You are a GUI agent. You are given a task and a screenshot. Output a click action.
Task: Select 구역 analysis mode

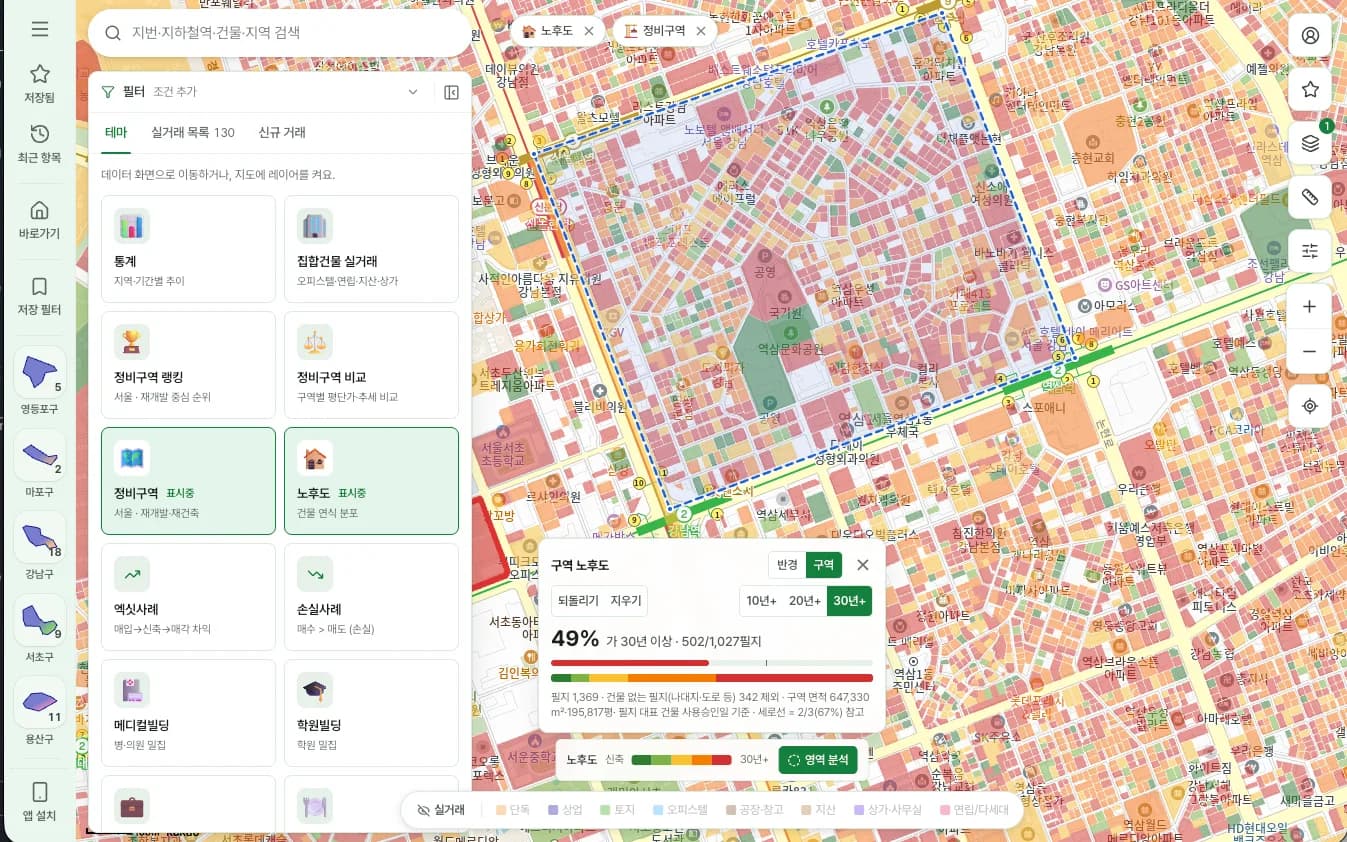(824, 565)
